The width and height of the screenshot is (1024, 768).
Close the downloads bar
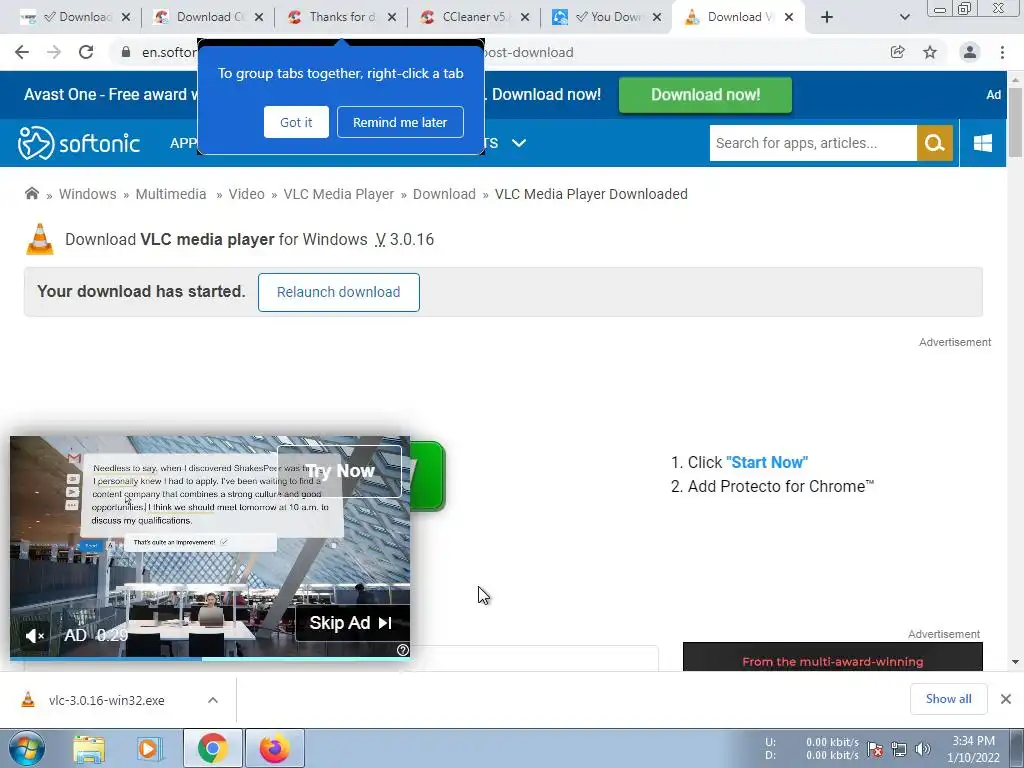coord(1006,699)
